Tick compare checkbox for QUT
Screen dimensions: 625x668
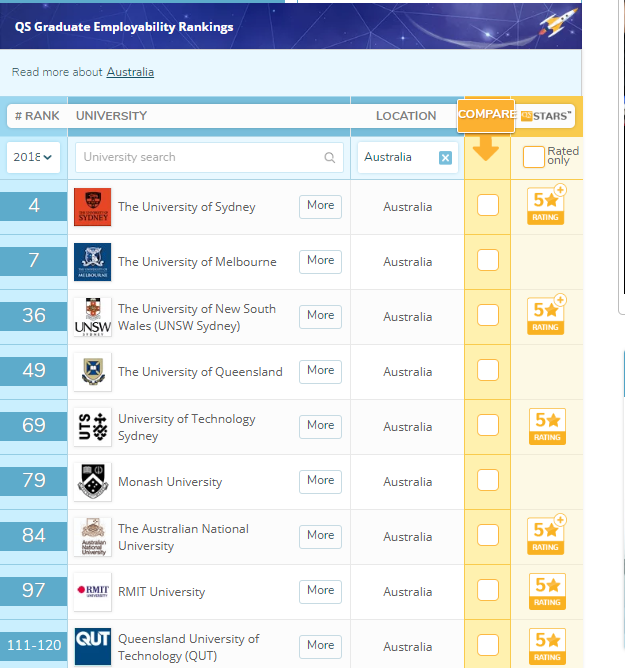click(488, 645)
